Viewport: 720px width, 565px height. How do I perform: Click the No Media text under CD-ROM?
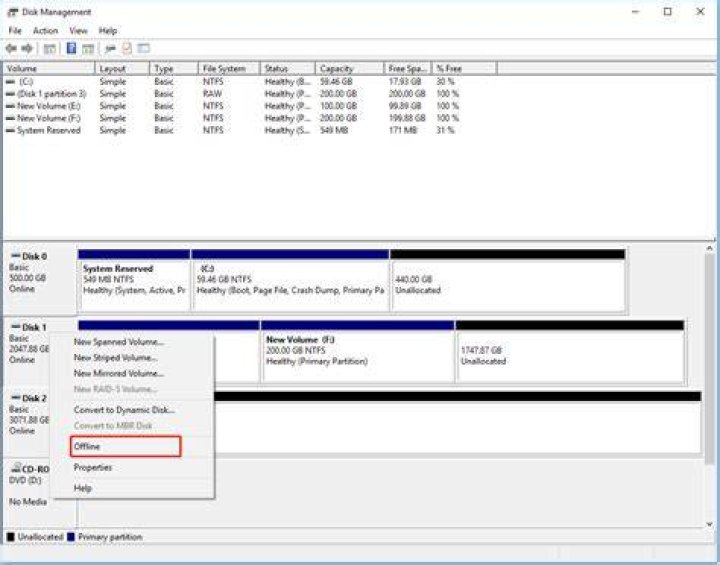[x=28, y=502]
